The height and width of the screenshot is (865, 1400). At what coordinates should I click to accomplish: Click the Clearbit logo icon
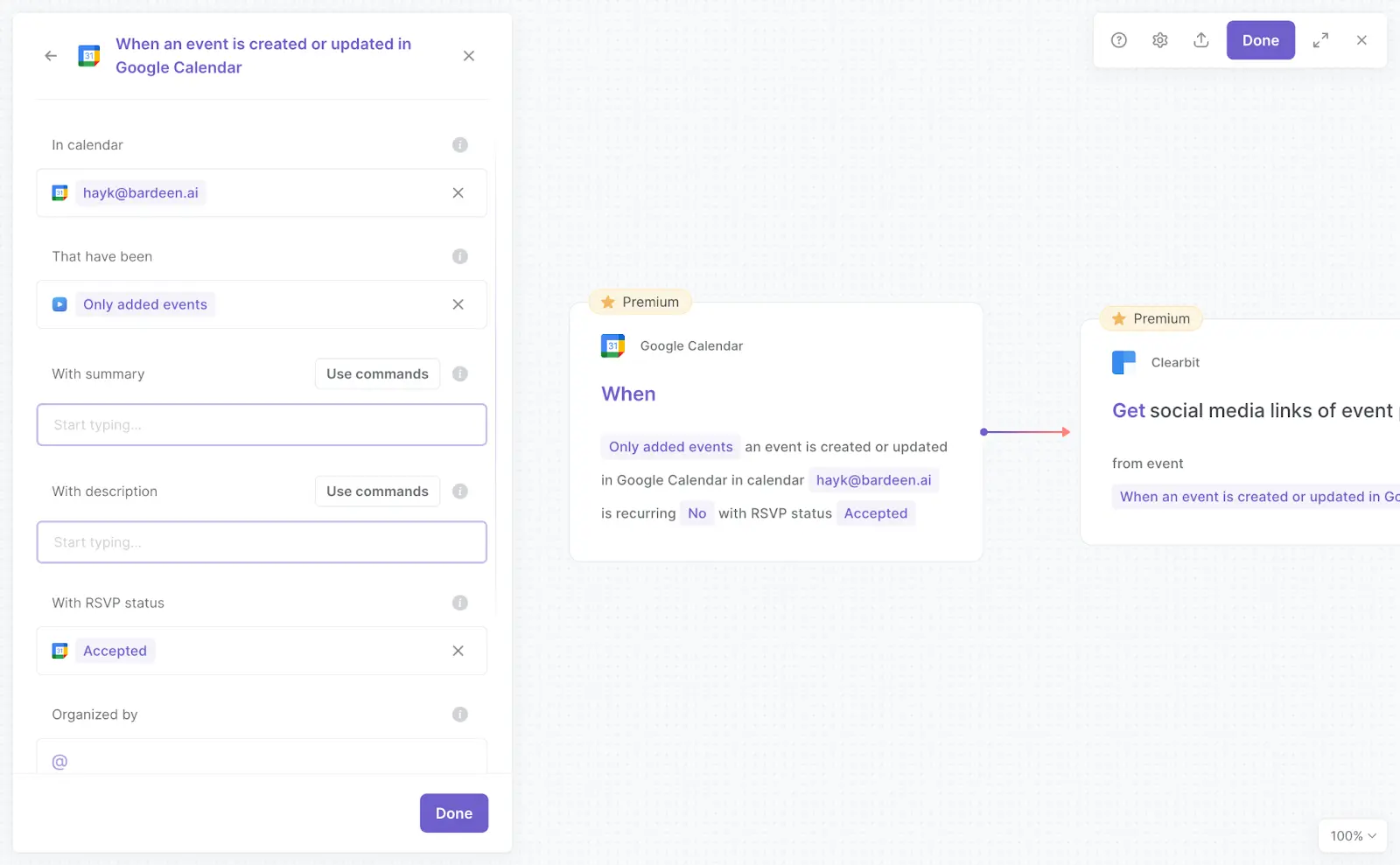[x=1123, y=362]
